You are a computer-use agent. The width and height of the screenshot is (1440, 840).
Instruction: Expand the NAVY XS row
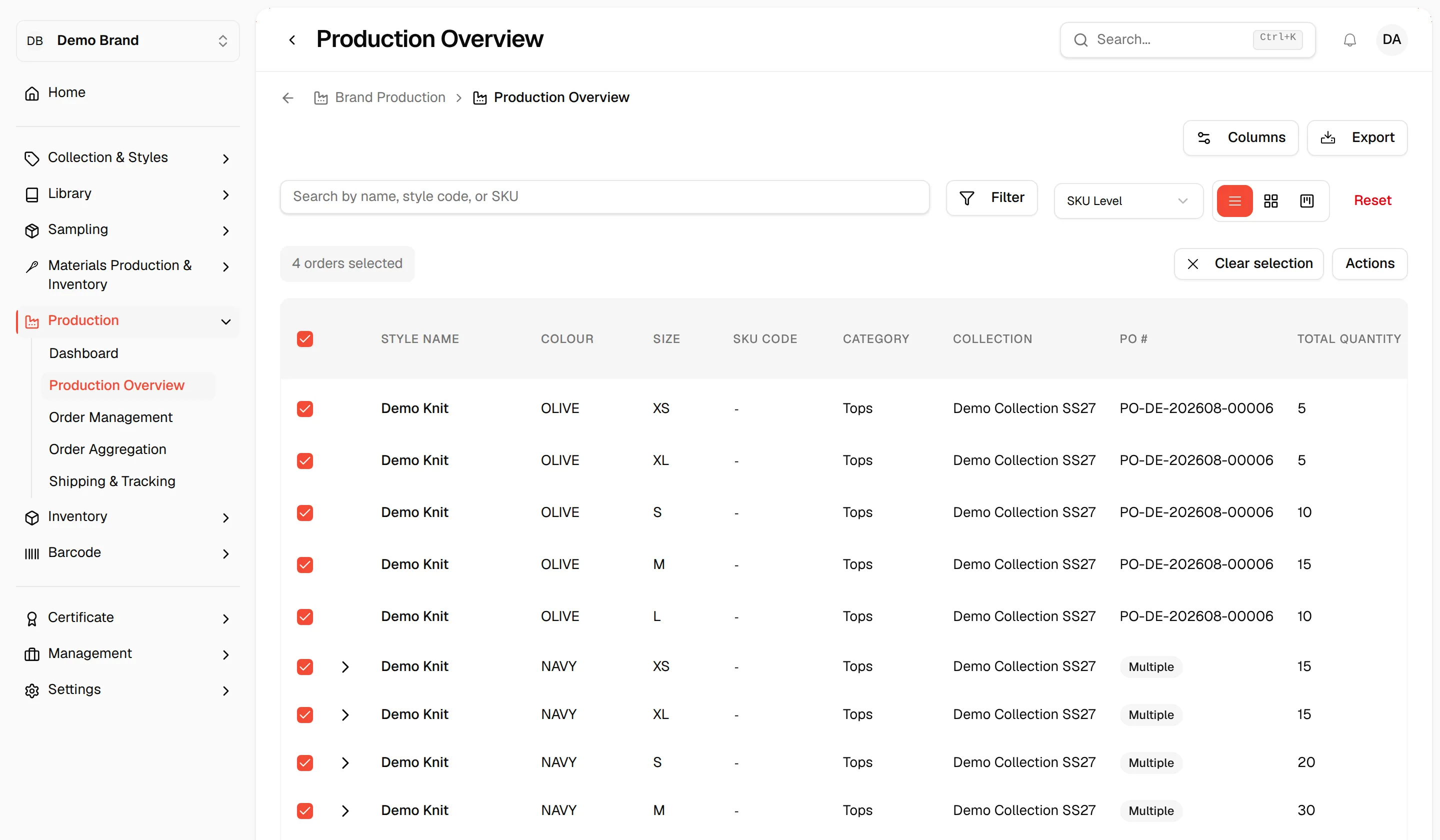coord(345,667)
